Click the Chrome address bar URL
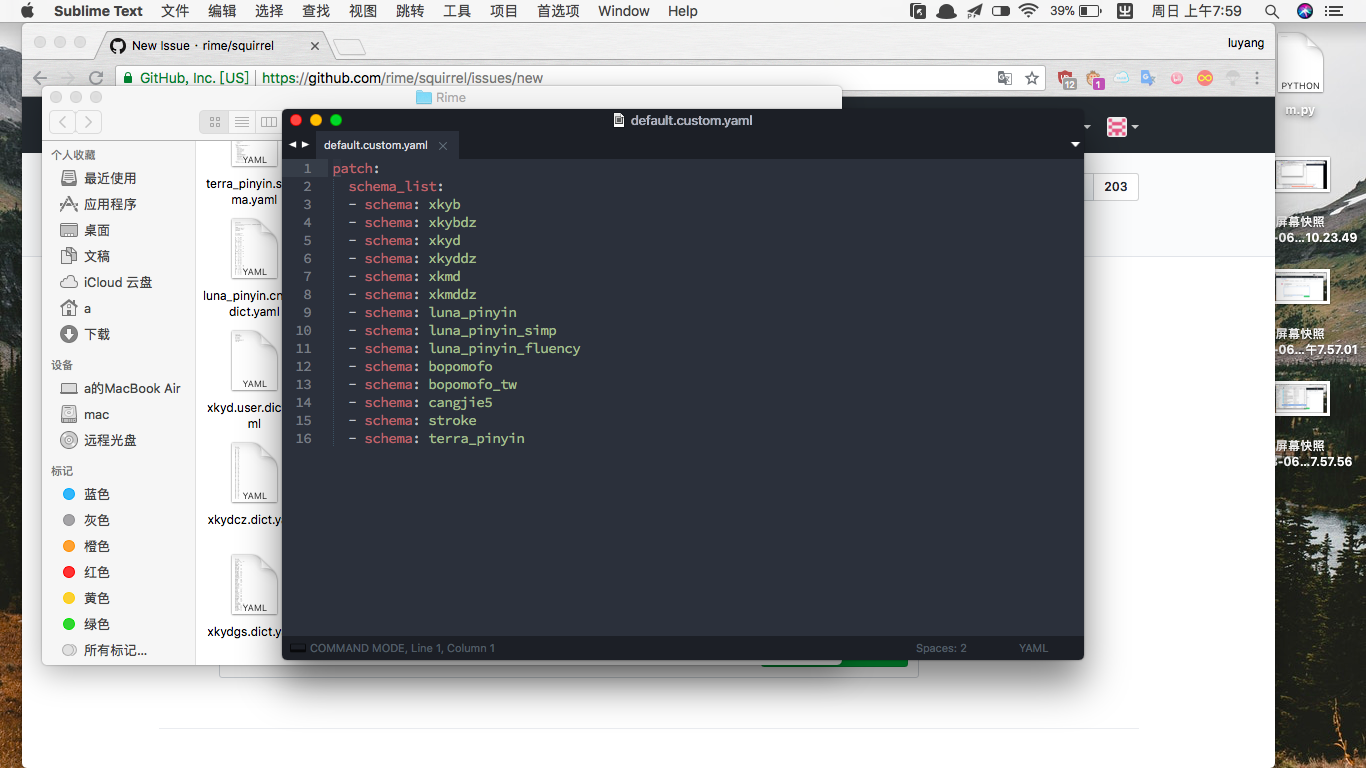The height and width of the screenshot is (768, 1366). point(402,78)
